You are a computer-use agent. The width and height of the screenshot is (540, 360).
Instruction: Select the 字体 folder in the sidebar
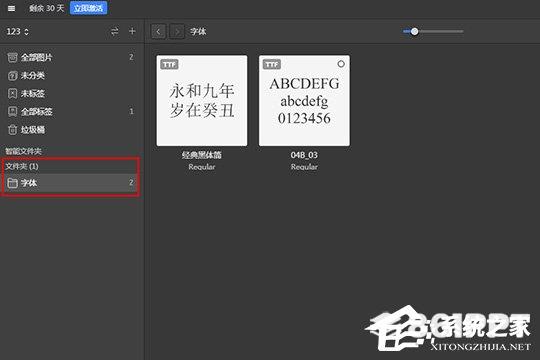click(70, 183)
